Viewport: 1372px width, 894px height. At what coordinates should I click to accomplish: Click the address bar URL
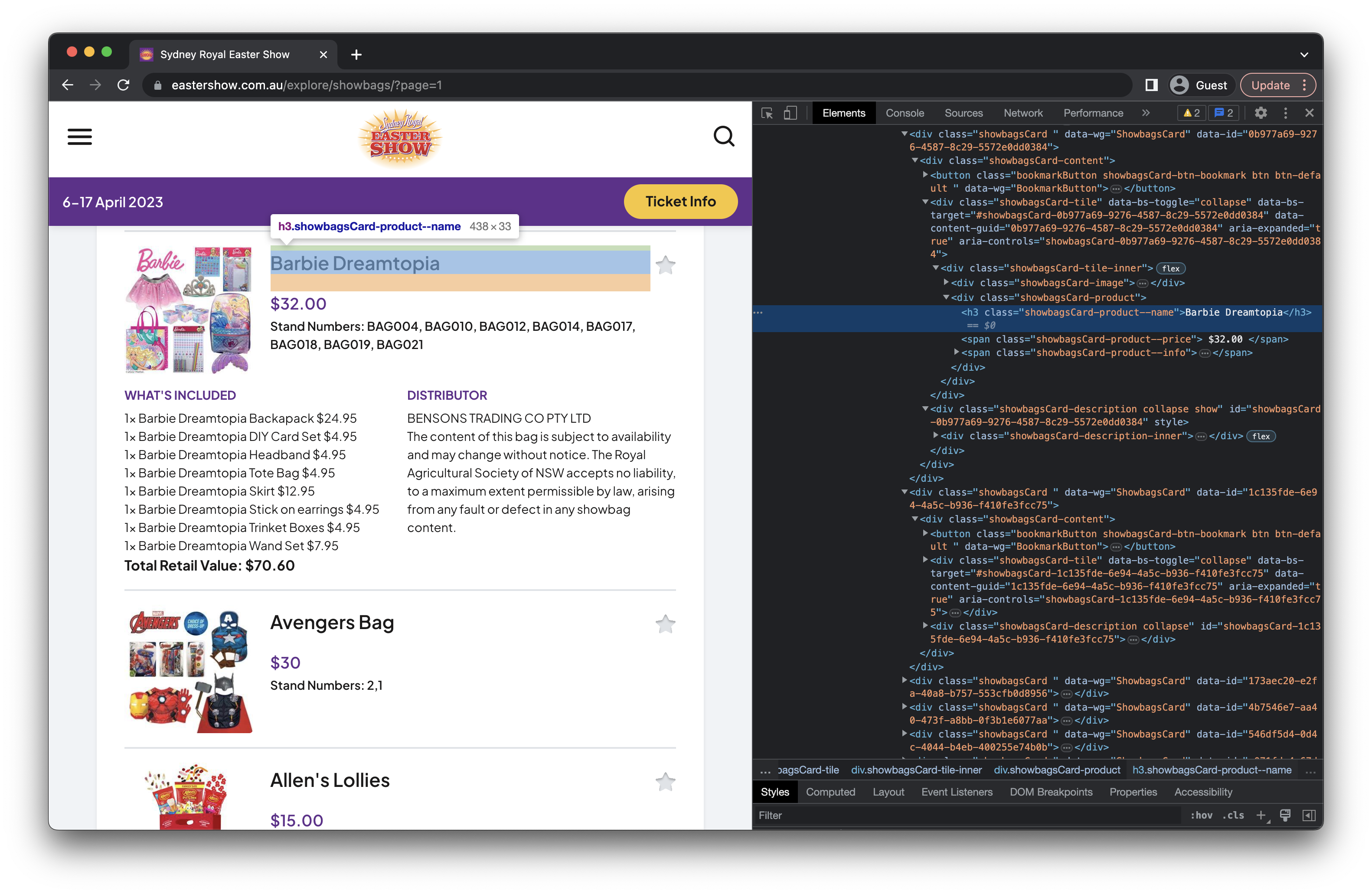[x=307, y=85]
